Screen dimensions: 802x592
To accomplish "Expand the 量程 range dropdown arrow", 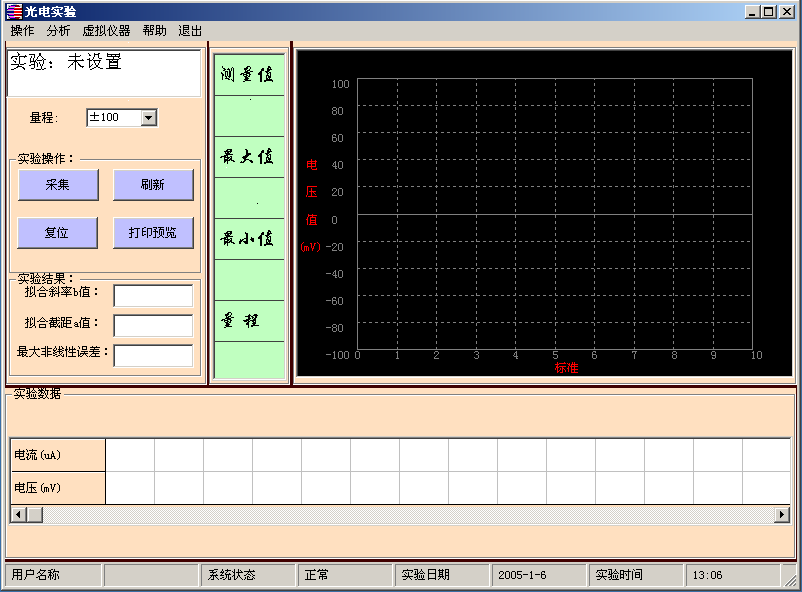I will point(149,118).
